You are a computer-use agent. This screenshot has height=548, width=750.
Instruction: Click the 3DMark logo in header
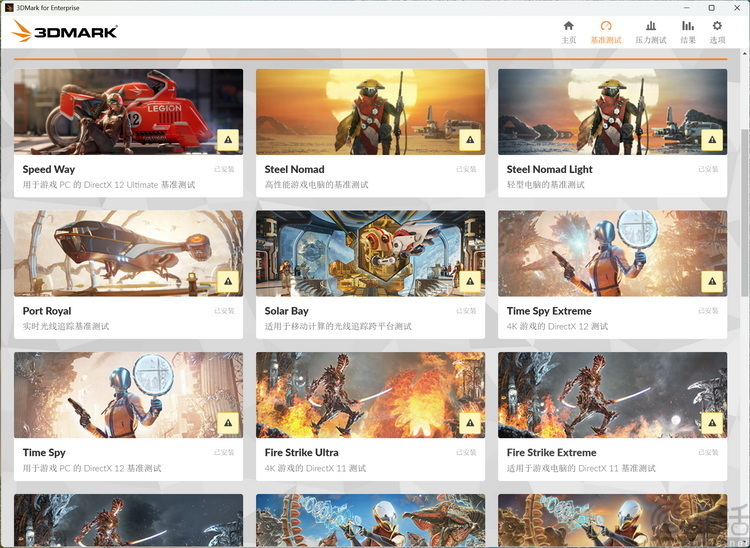pos(65,31)
